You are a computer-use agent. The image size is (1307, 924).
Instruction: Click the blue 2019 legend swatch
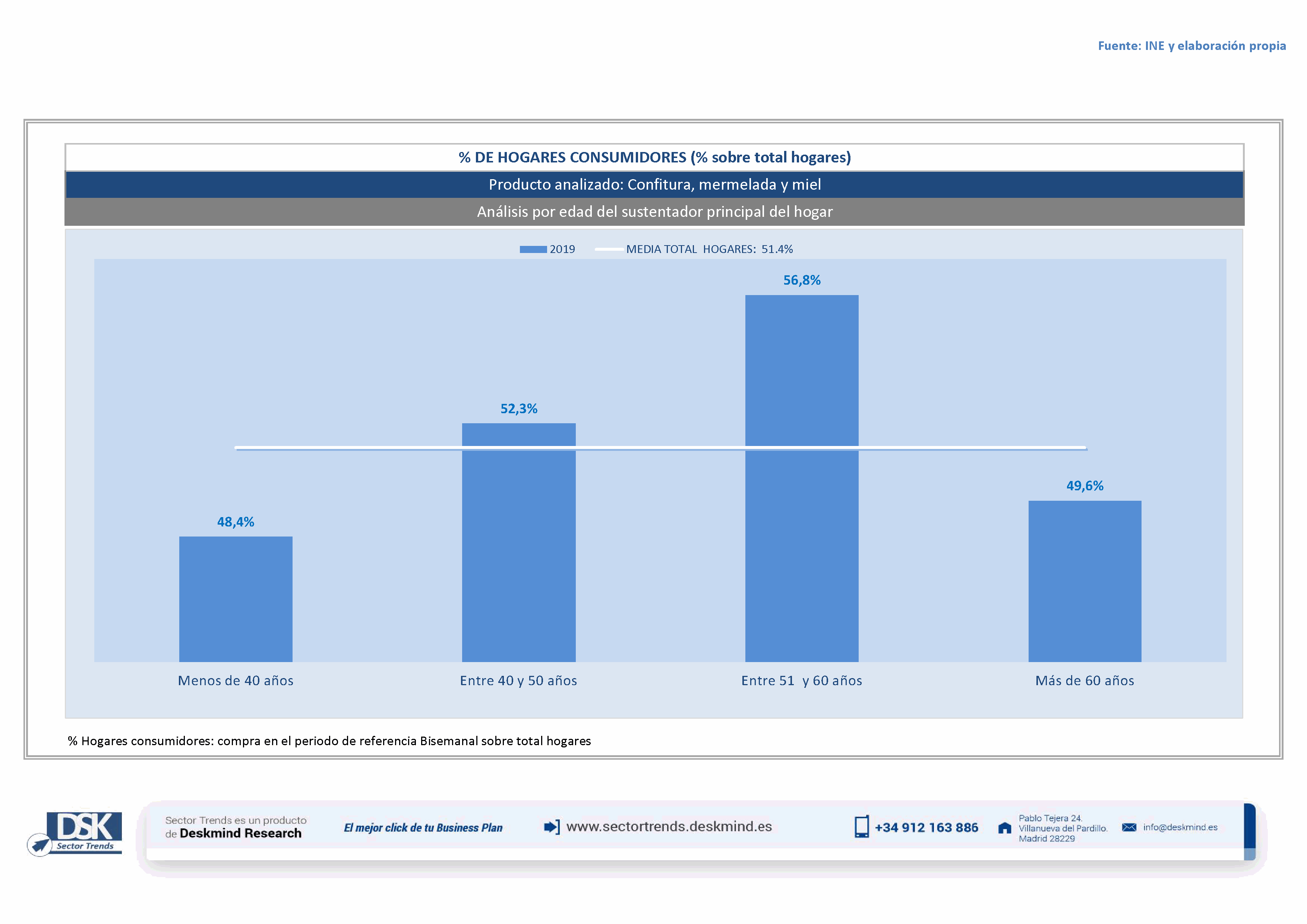point(533,249)
